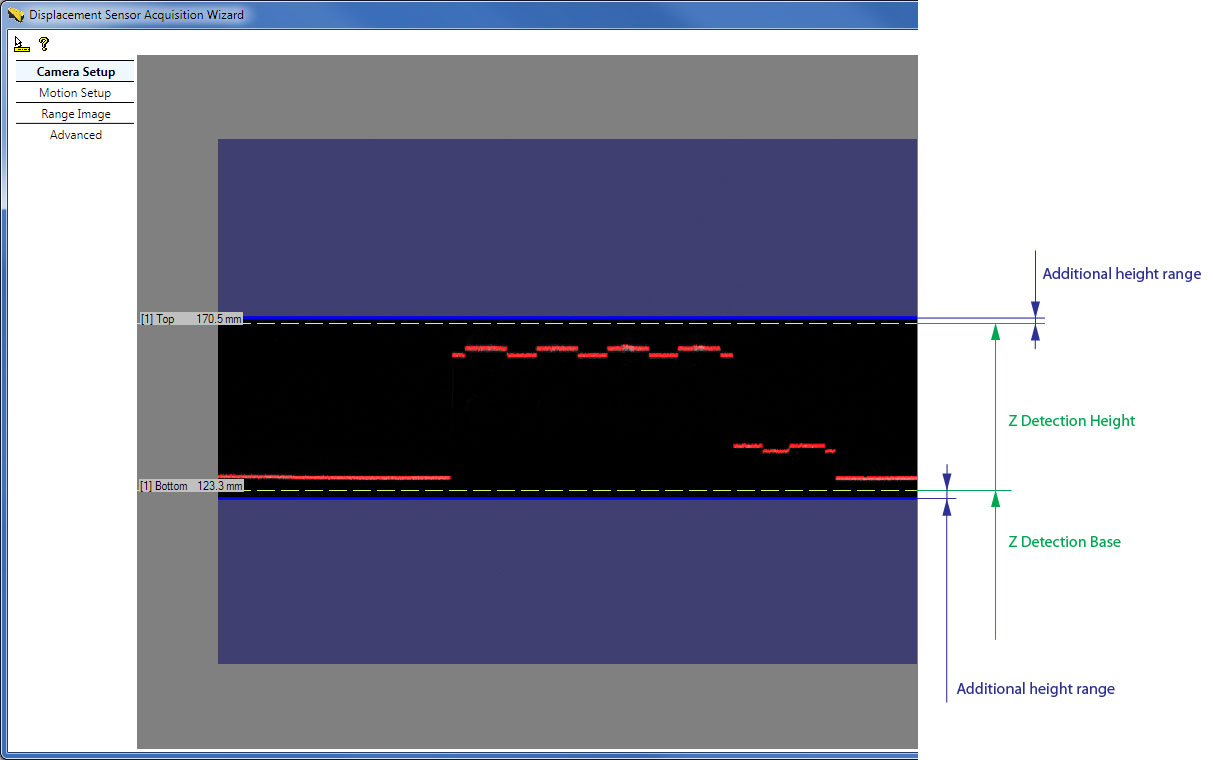Reselect the Camera Setup tab
Viewport: 1213px width, 760px height.
(x=75, y=71)
